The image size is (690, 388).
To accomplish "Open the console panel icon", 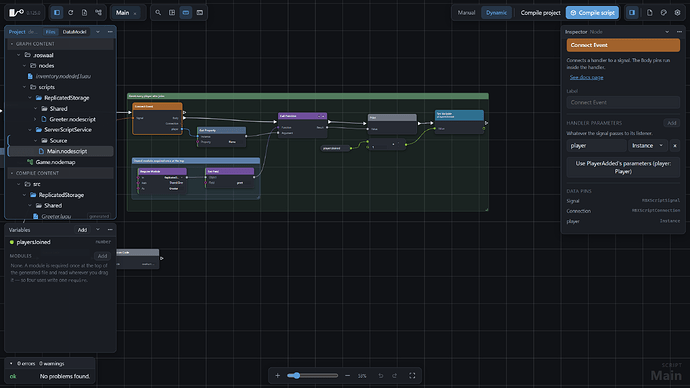I will (x=200, y=13).
